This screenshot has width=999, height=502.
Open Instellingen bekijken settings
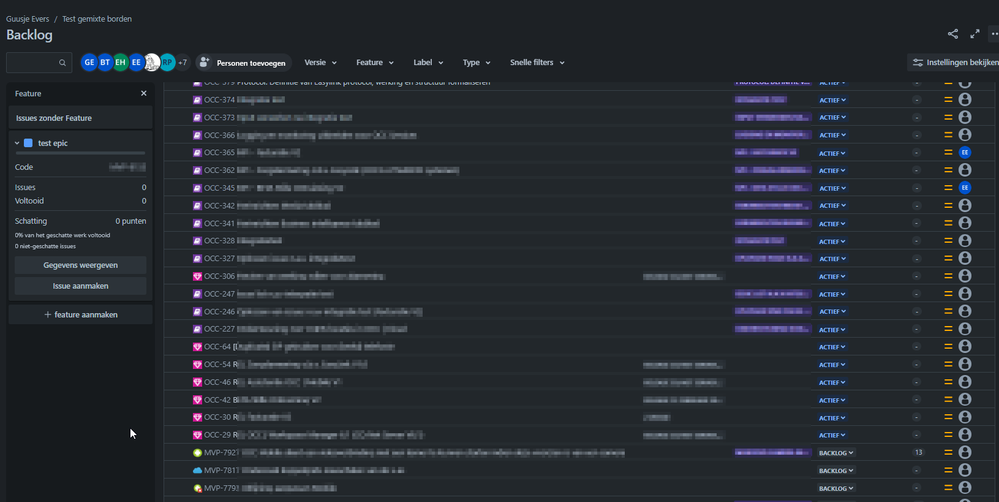[953, 62]
